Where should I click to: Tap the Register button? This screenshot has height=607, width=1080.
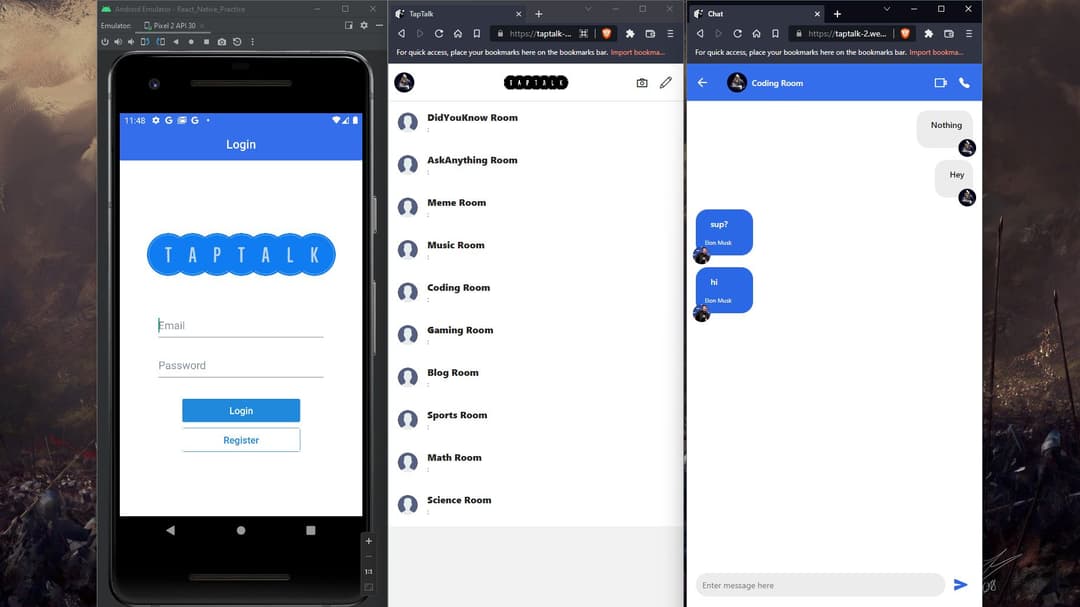pos(241,440)
